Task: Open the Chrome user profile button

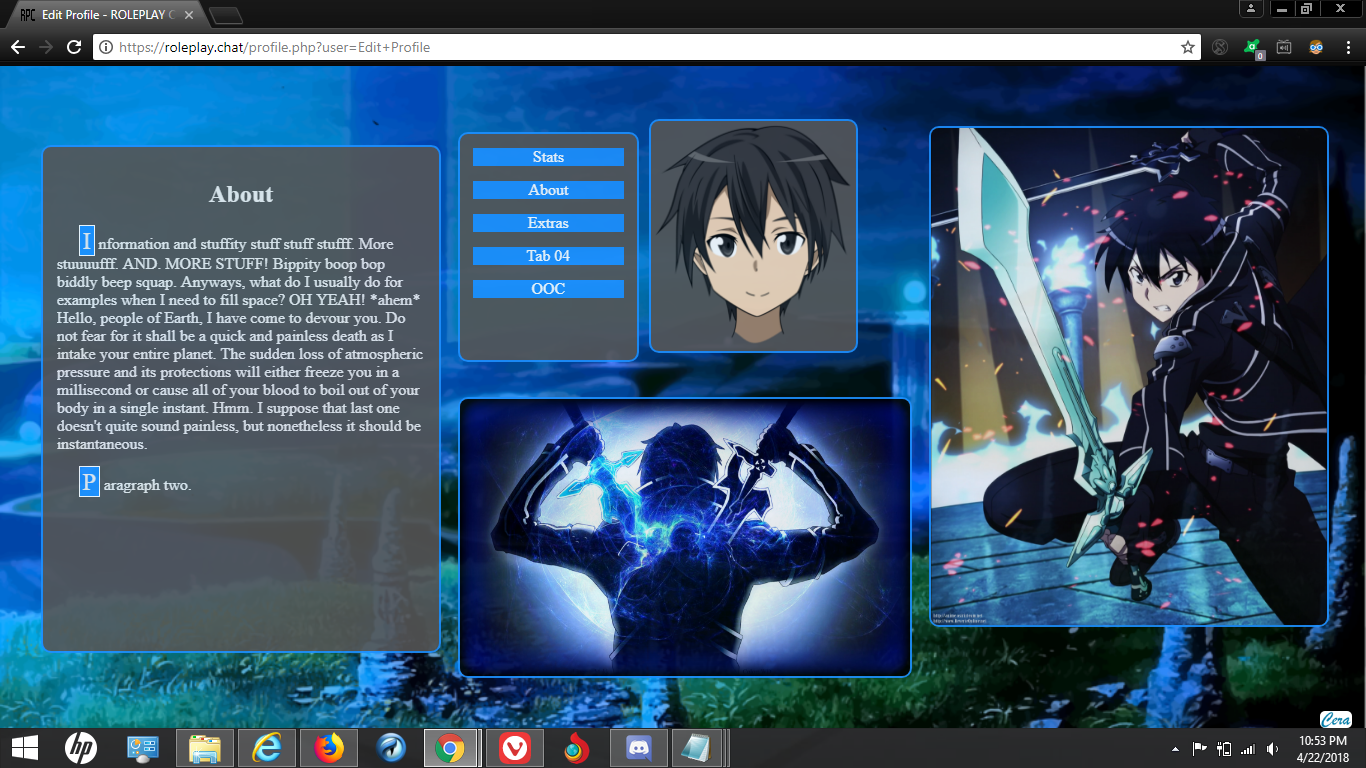Action: pos(1251,9)
